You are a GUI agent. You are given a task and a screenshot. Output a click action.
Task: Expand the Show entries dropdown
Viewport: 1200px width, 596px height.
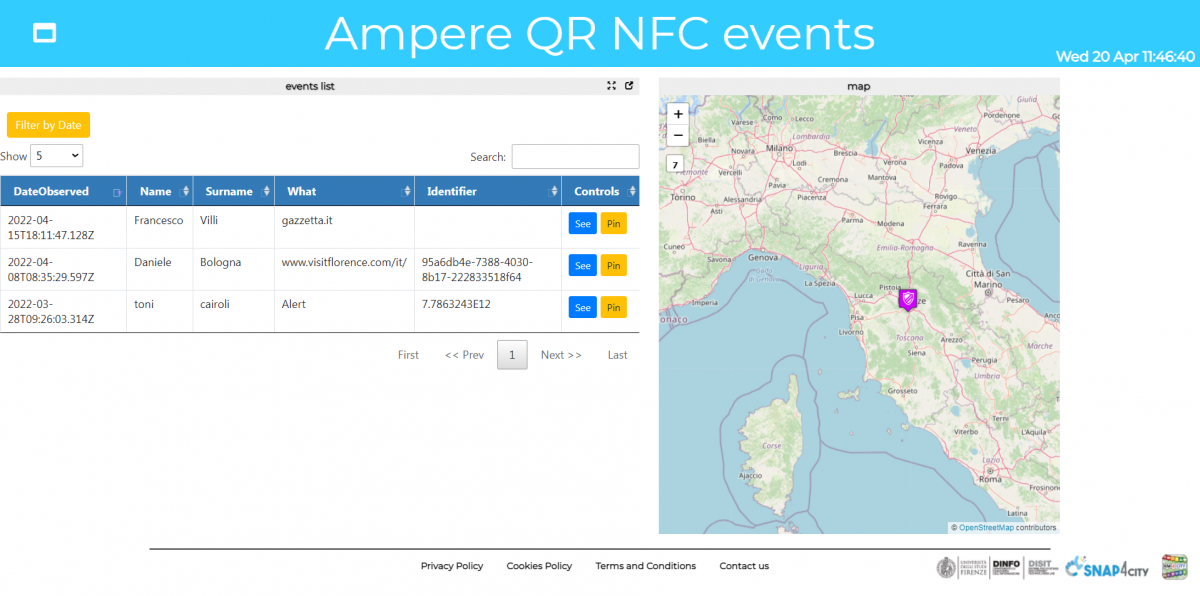(57, 156)
